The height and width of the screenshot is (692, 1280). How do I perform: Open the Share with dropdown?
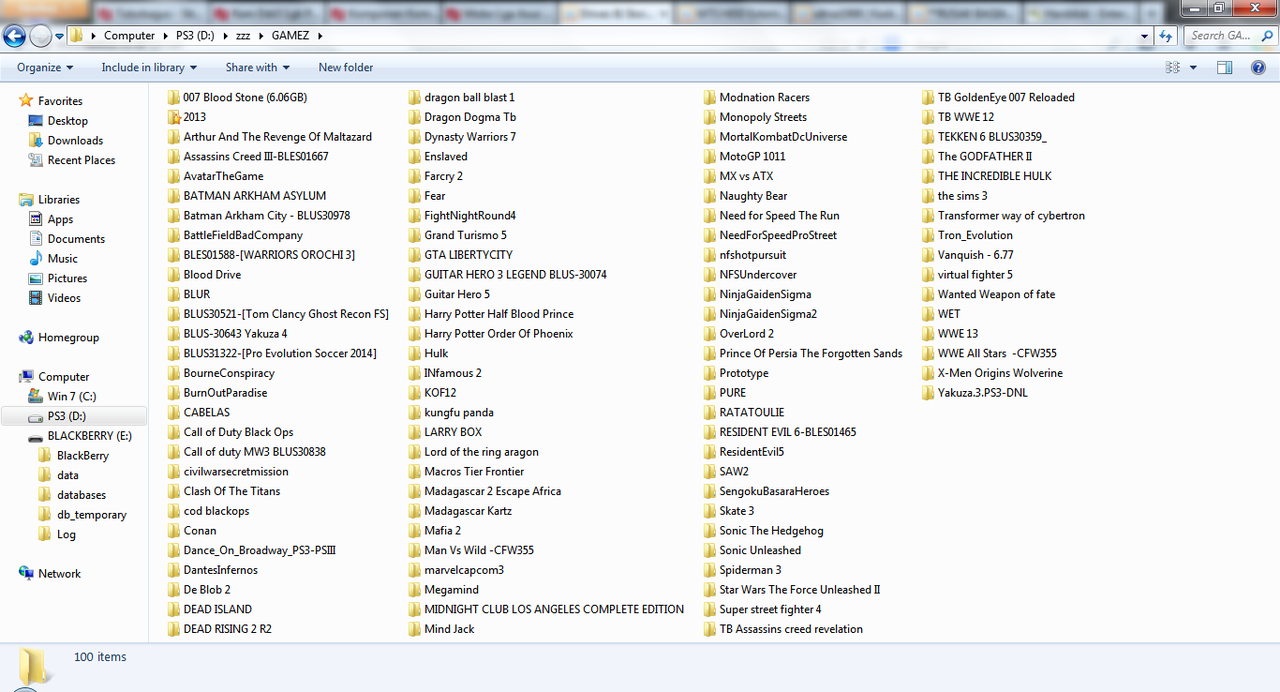257,68
